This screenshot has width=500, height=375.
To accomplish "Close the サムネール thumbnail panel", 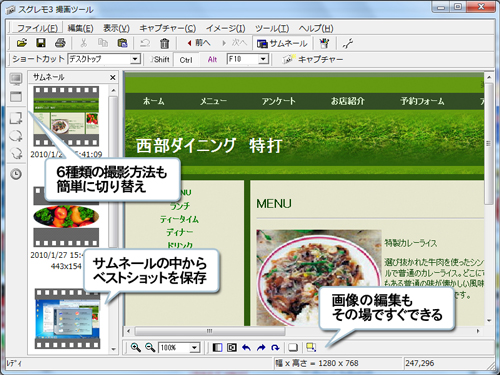I will (113, 77).
